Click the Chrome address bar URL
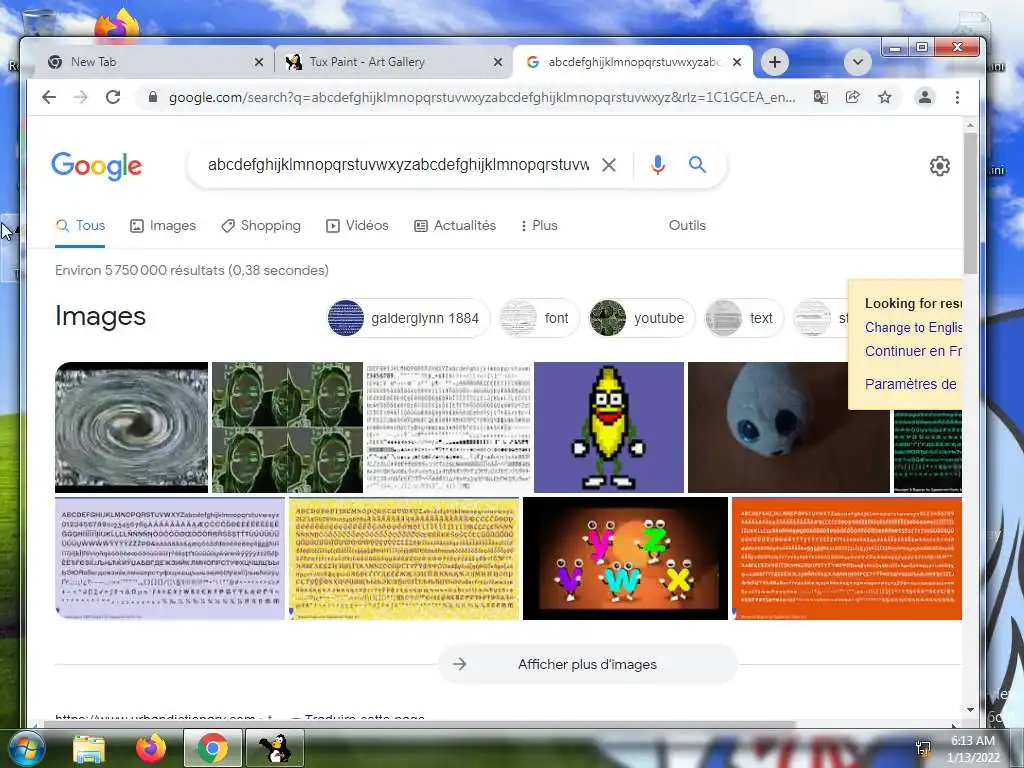Screen dimensions: 1024x768 pos(482,97)
